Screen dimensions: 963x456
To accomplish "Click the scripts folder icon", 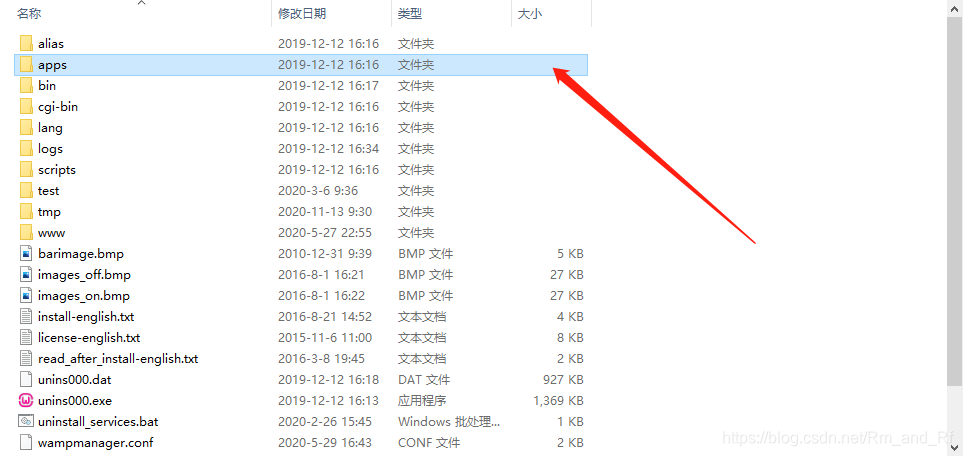I will (26, 169).
